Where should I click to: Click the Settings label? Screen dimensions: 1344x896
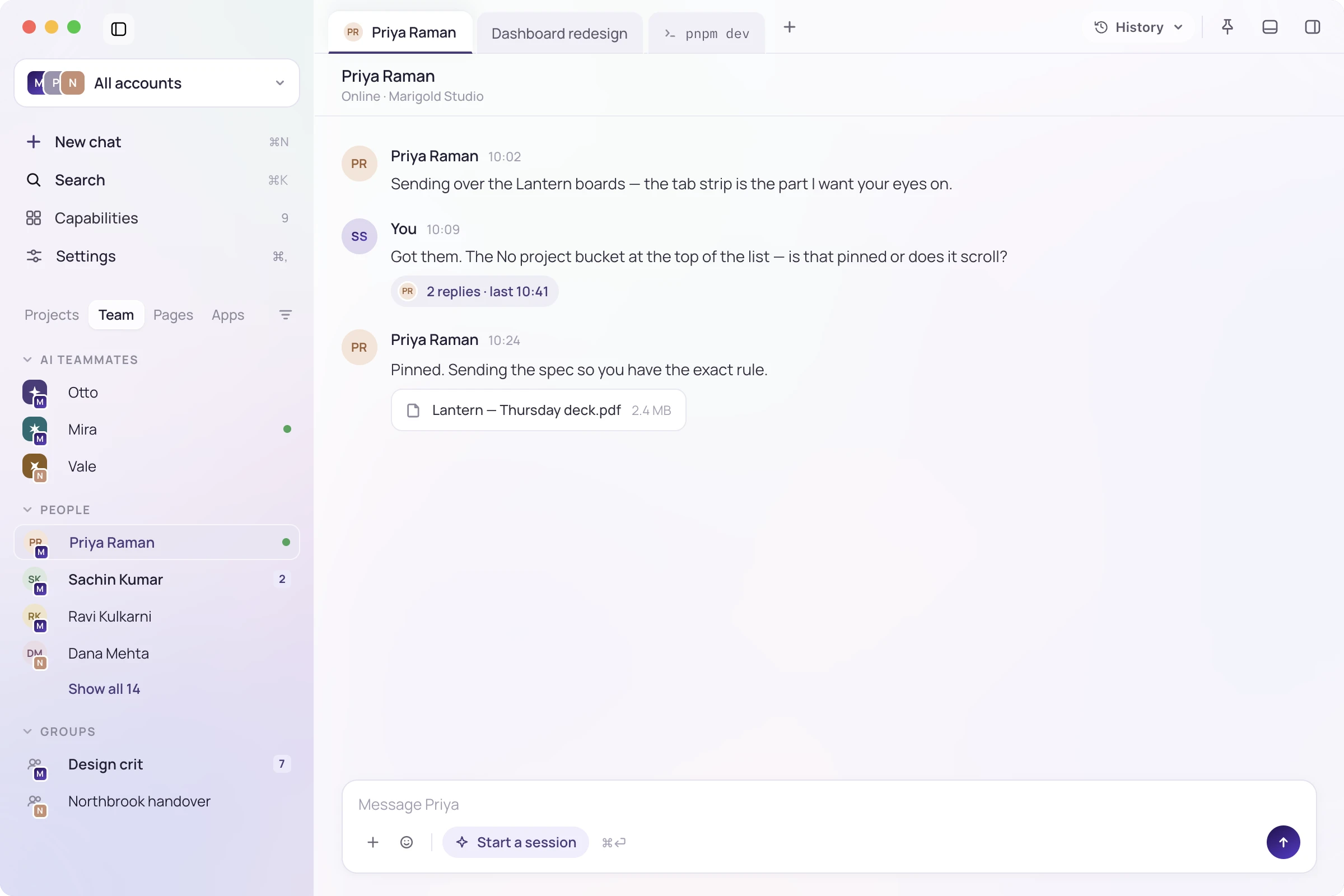[x=86, y=256]
